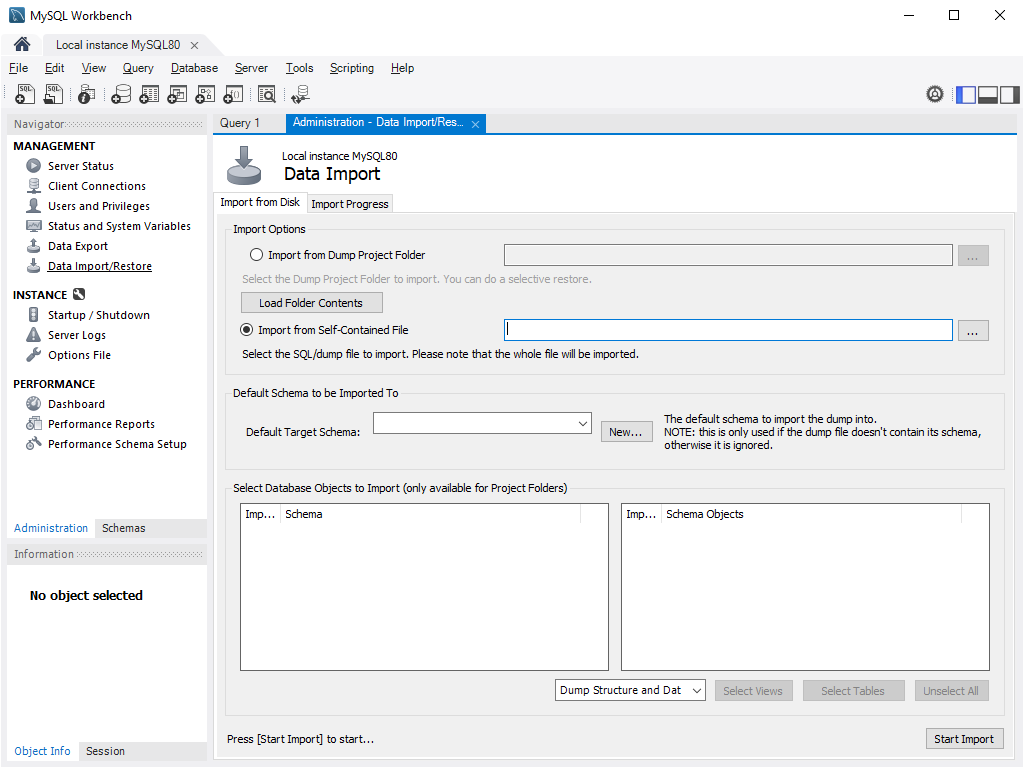
Task: Open the schema inspector info icon
Action: (86, 95)
